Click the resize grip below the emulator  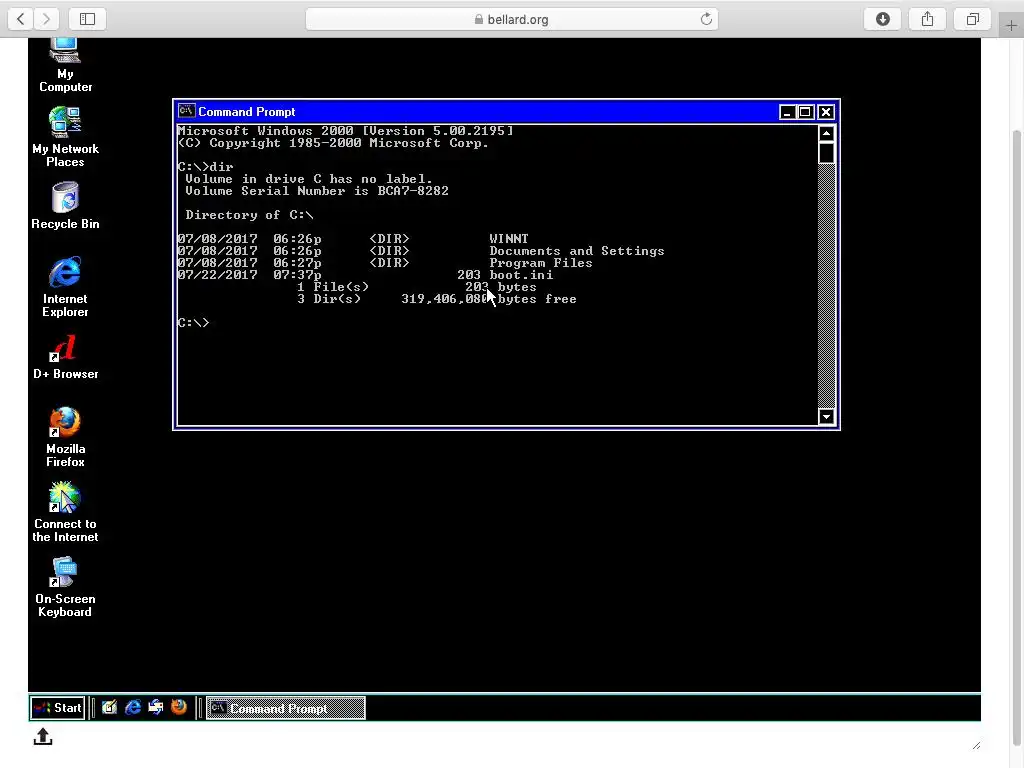[x=976, y=745]
